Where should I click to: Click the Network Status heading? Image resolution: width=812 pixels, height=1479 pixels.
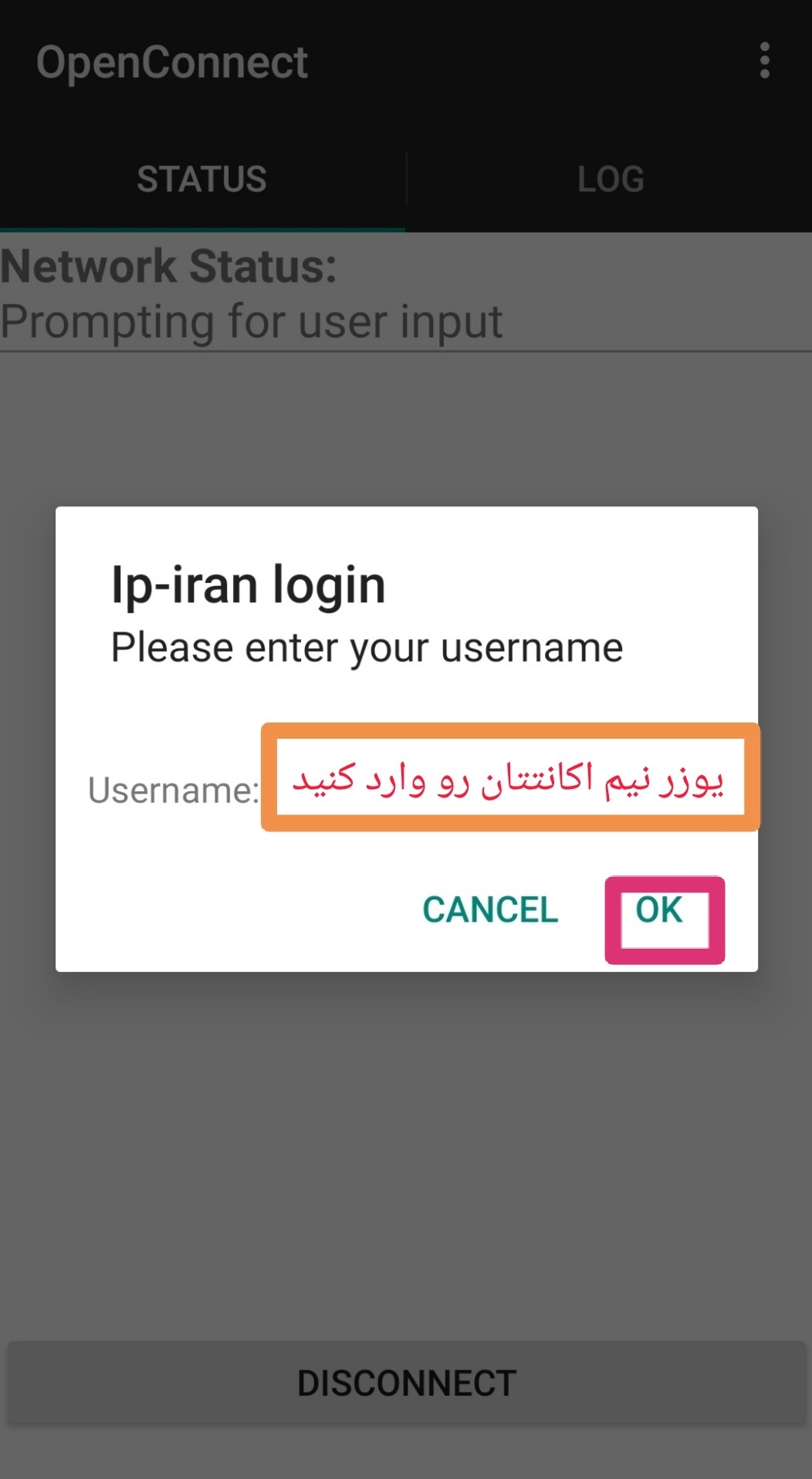click(x=168, y=266)
